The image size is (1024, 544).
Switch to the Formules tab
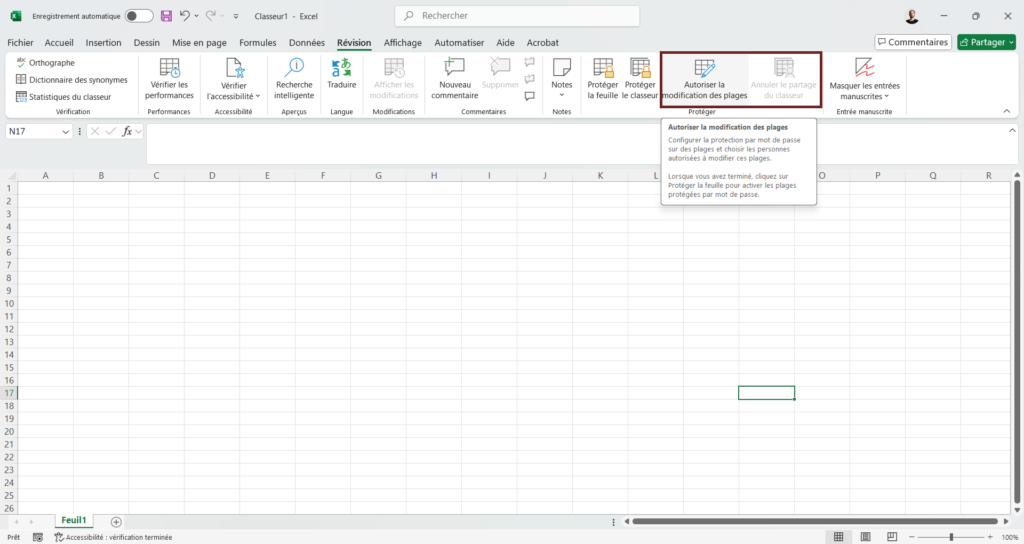257,42
